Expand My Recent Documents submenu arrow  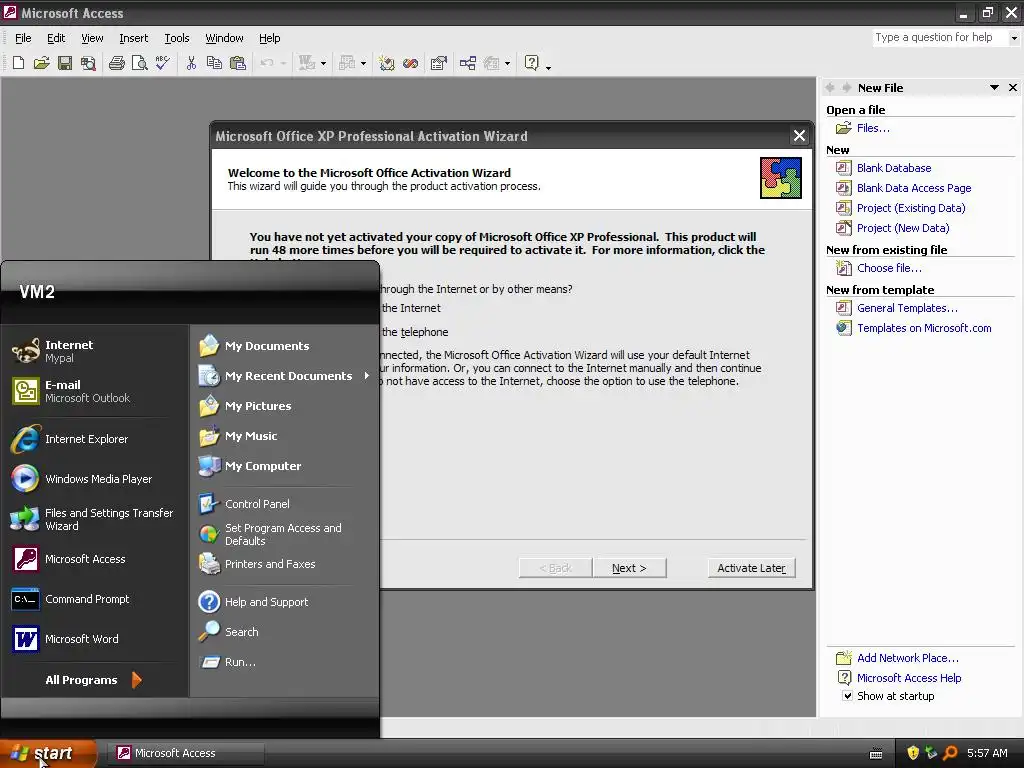coord(366,376)
